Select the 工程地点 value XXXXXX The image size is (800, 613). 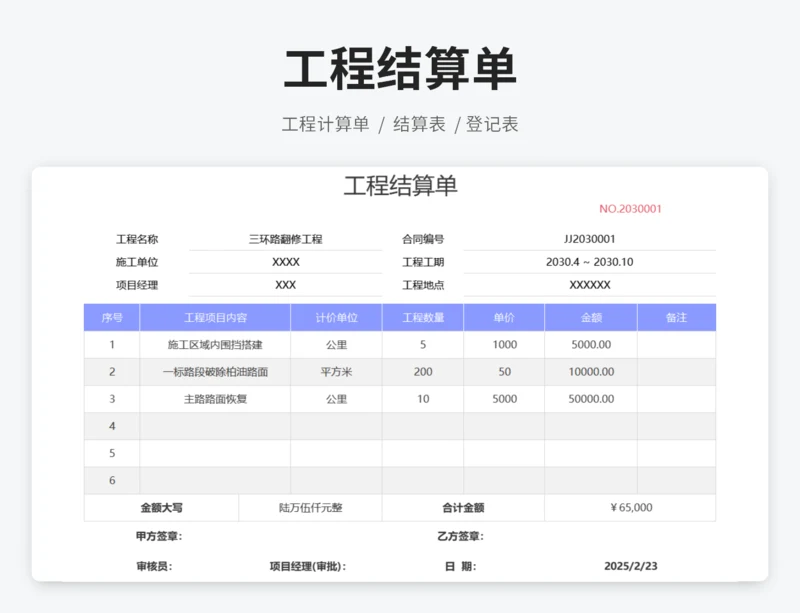(590, 285)
